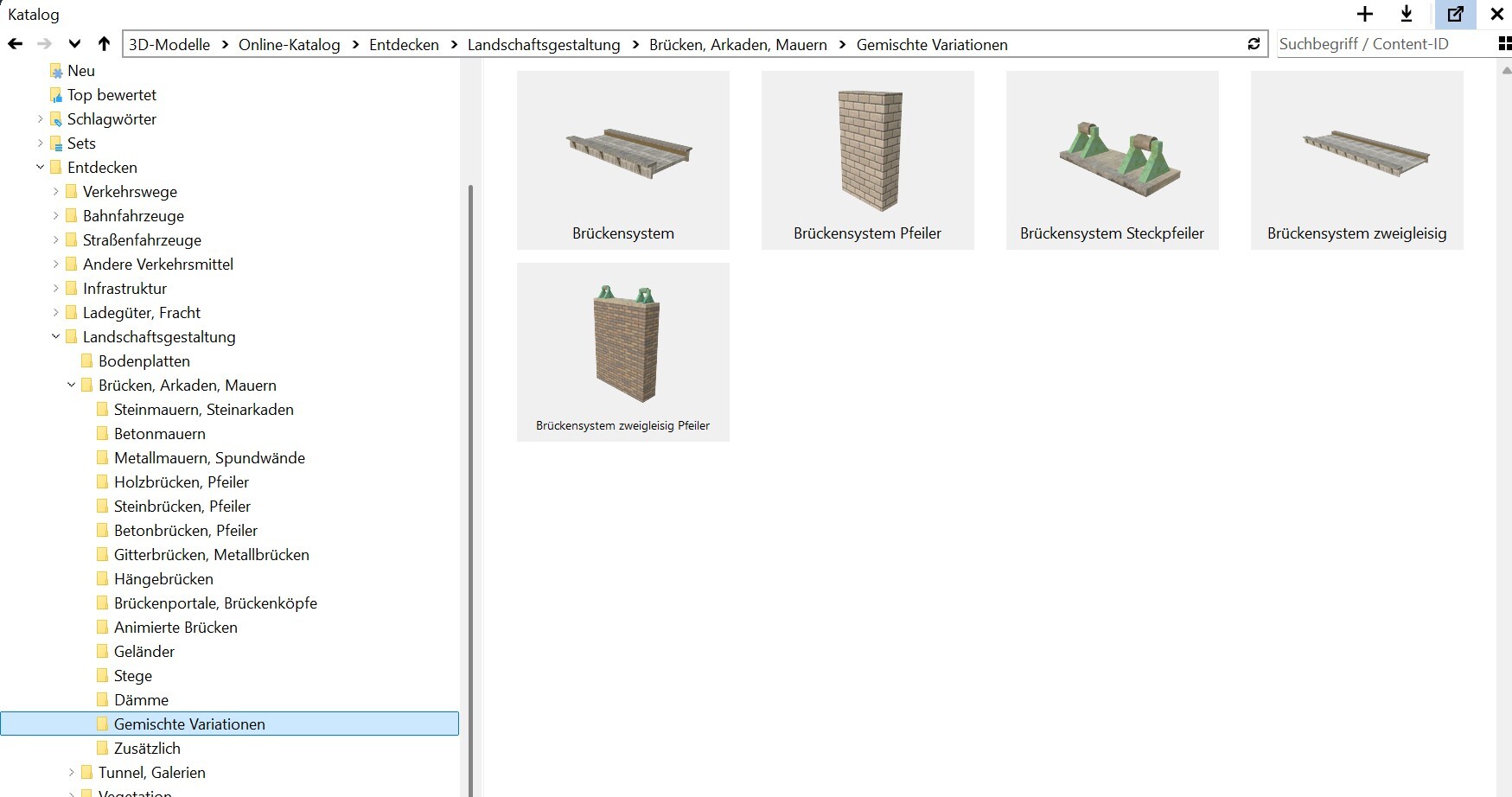This screenshot has height=797, width=1512.
Task: Refresh the catalog path listing
Action: 1254,44
